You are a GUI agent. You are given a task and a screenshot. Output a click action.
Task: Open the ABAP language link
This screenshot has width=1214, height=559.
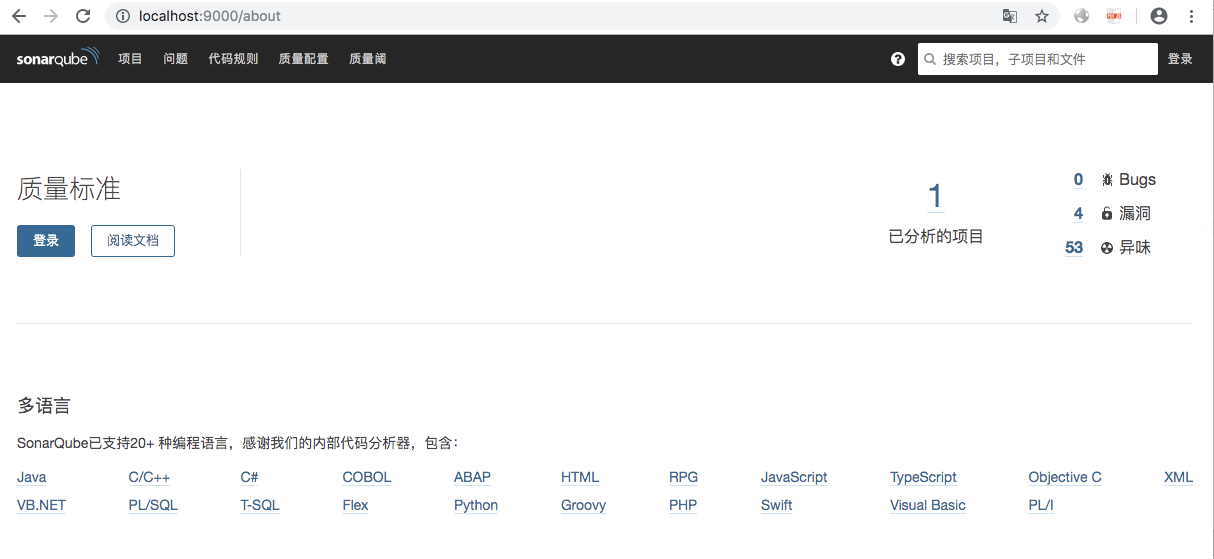point(472,478)
